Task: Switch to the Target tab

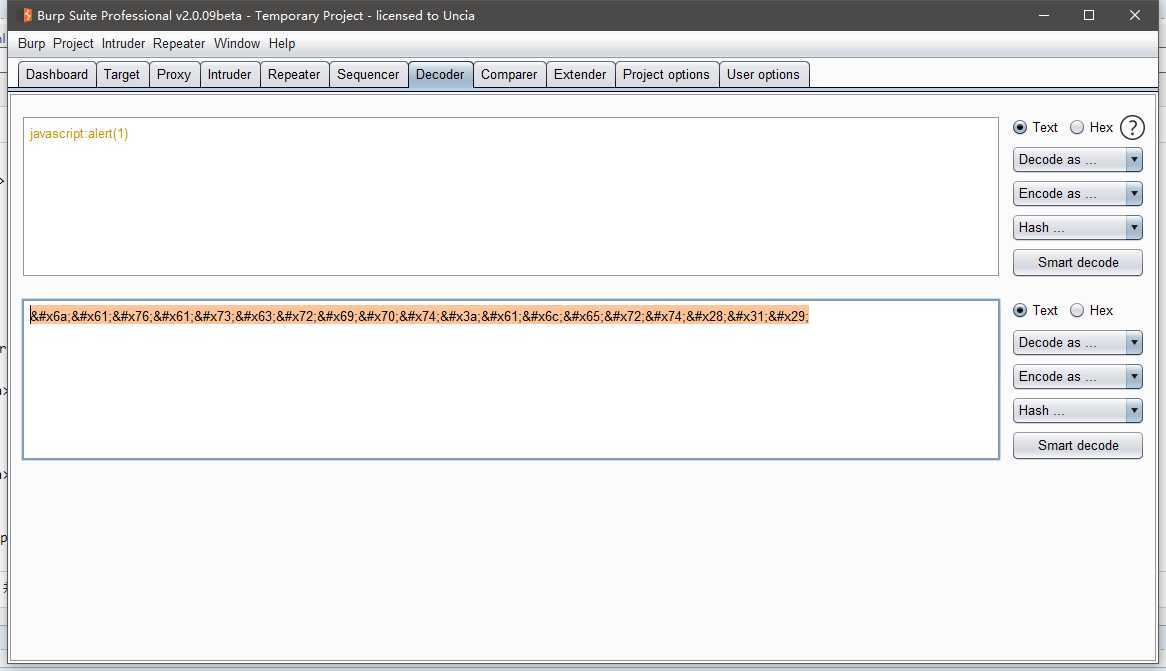Action: [x=122, y=74]
